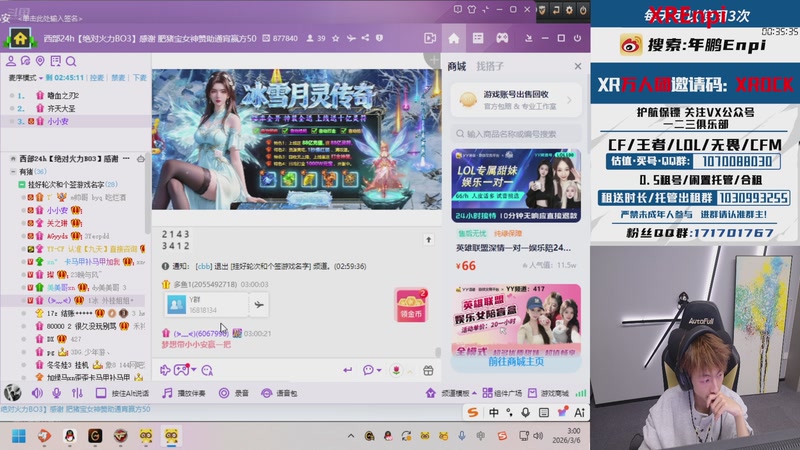The image size is (800, 450).
Task: Click the channel home logo icon
Action: pyautogui.click(x=20, y=38)
